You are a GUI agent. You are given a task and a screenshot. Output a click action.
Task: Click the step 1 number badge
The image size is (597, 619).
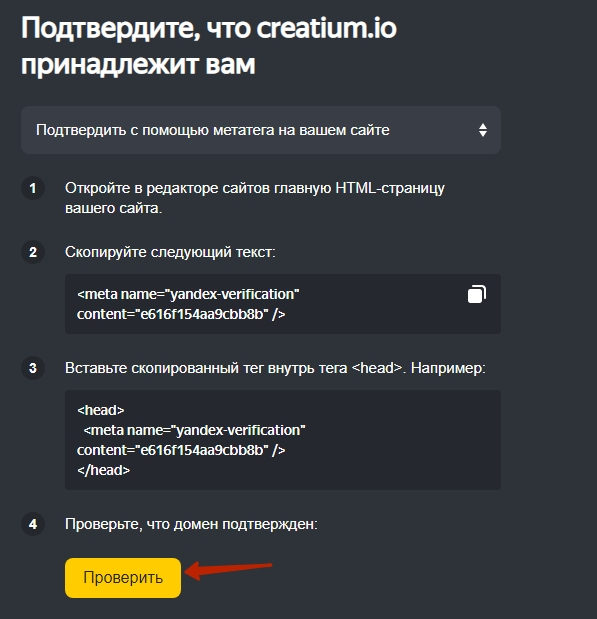[33, 188]
